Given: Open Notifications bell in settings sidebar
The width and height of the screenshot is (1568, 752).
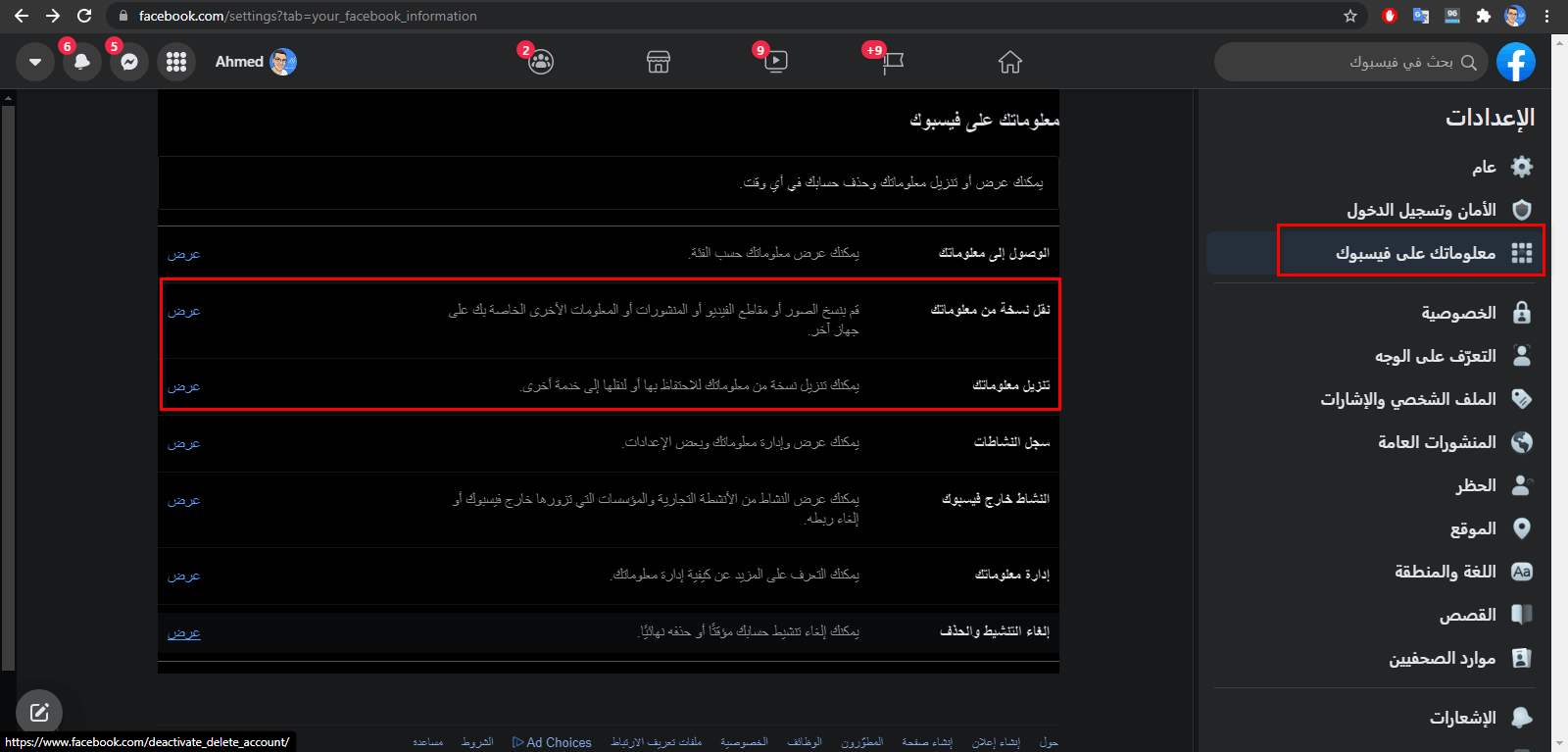Looking at the screenshot, I should pos(1522,718).
